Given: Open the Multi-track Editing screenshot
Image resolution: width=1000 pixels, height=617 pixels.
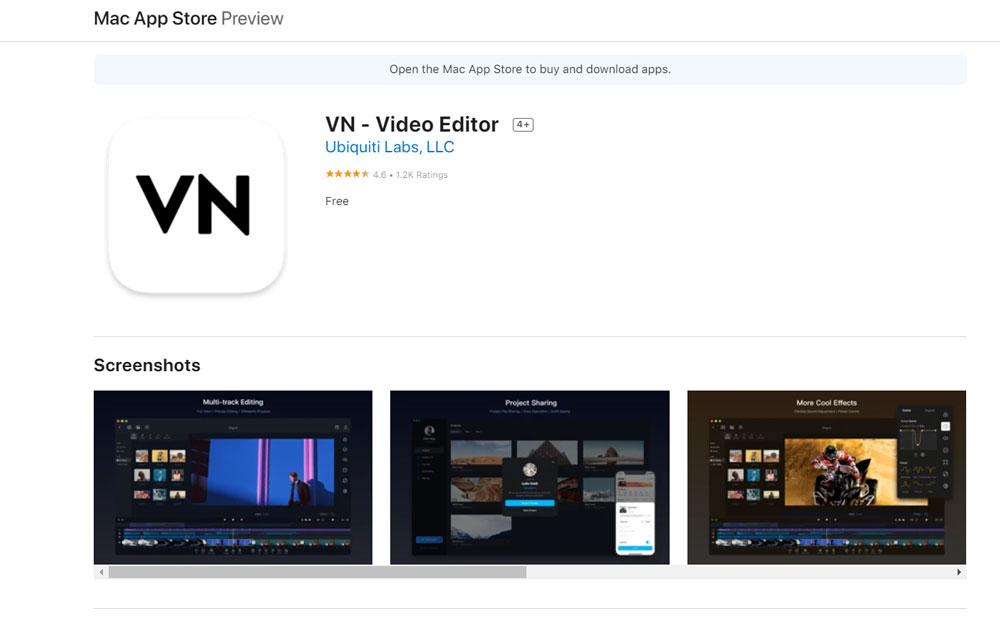Looking at the screenshot, I should pyautogui.click(x=233, y=477).
